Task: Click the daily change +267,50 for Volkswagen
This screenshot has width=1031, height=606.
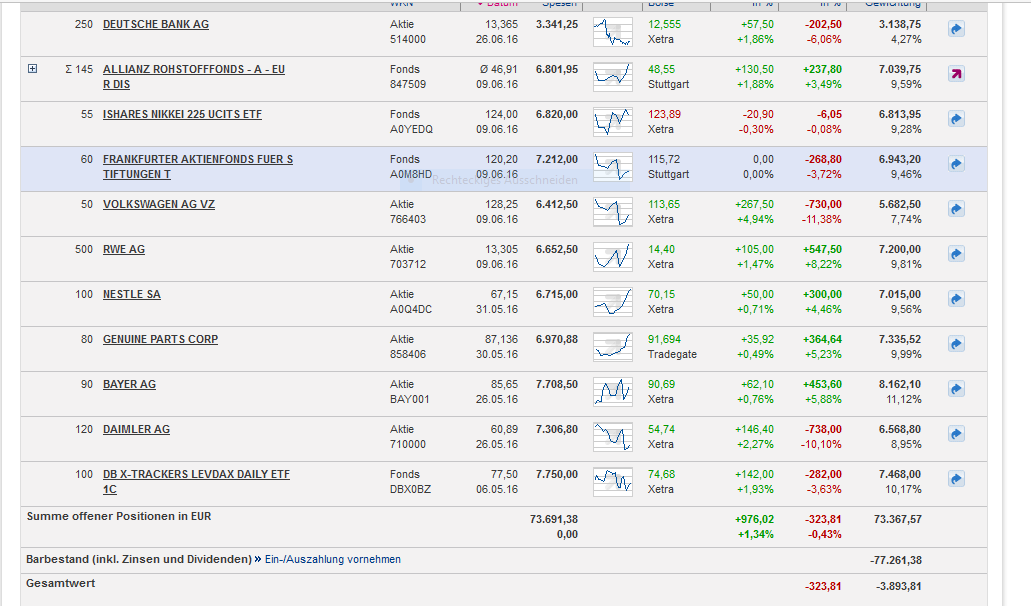Action: click(754, 204)
